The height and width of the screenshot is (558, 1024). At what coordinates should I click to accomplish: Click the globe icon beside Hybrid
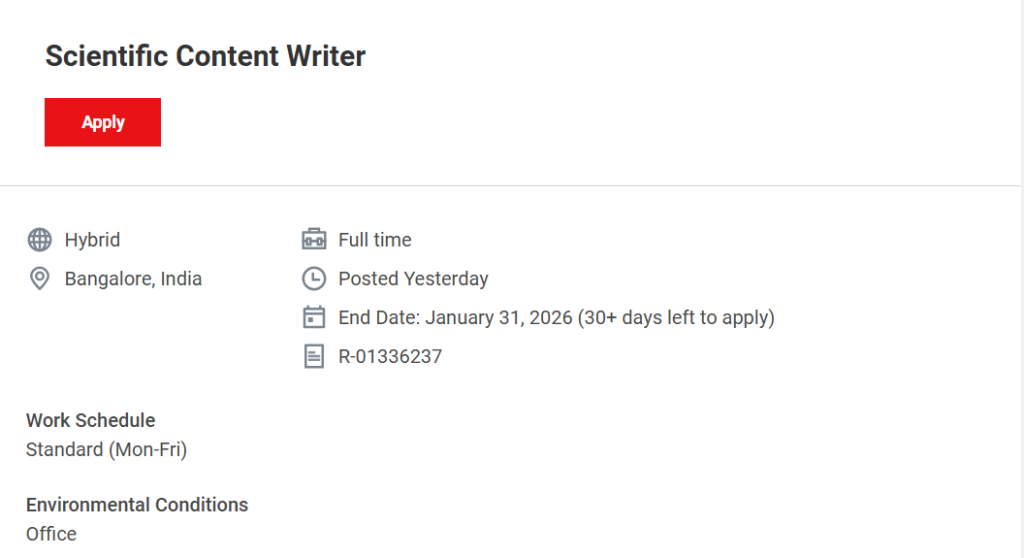point(39,240)
